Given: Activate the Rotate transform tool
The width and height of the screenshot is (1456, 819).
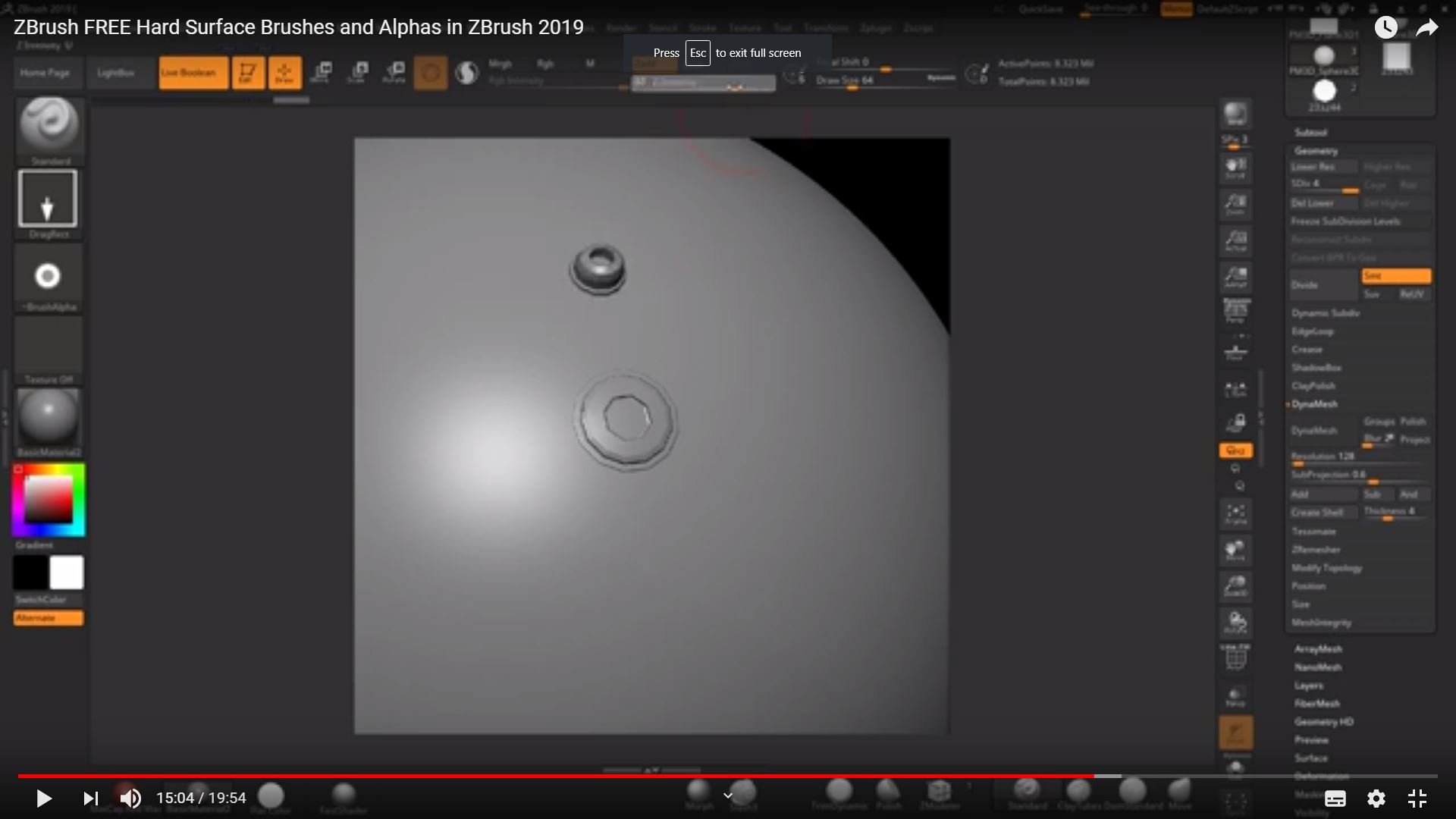Looking at the screenshot, I should pos(394,73).
